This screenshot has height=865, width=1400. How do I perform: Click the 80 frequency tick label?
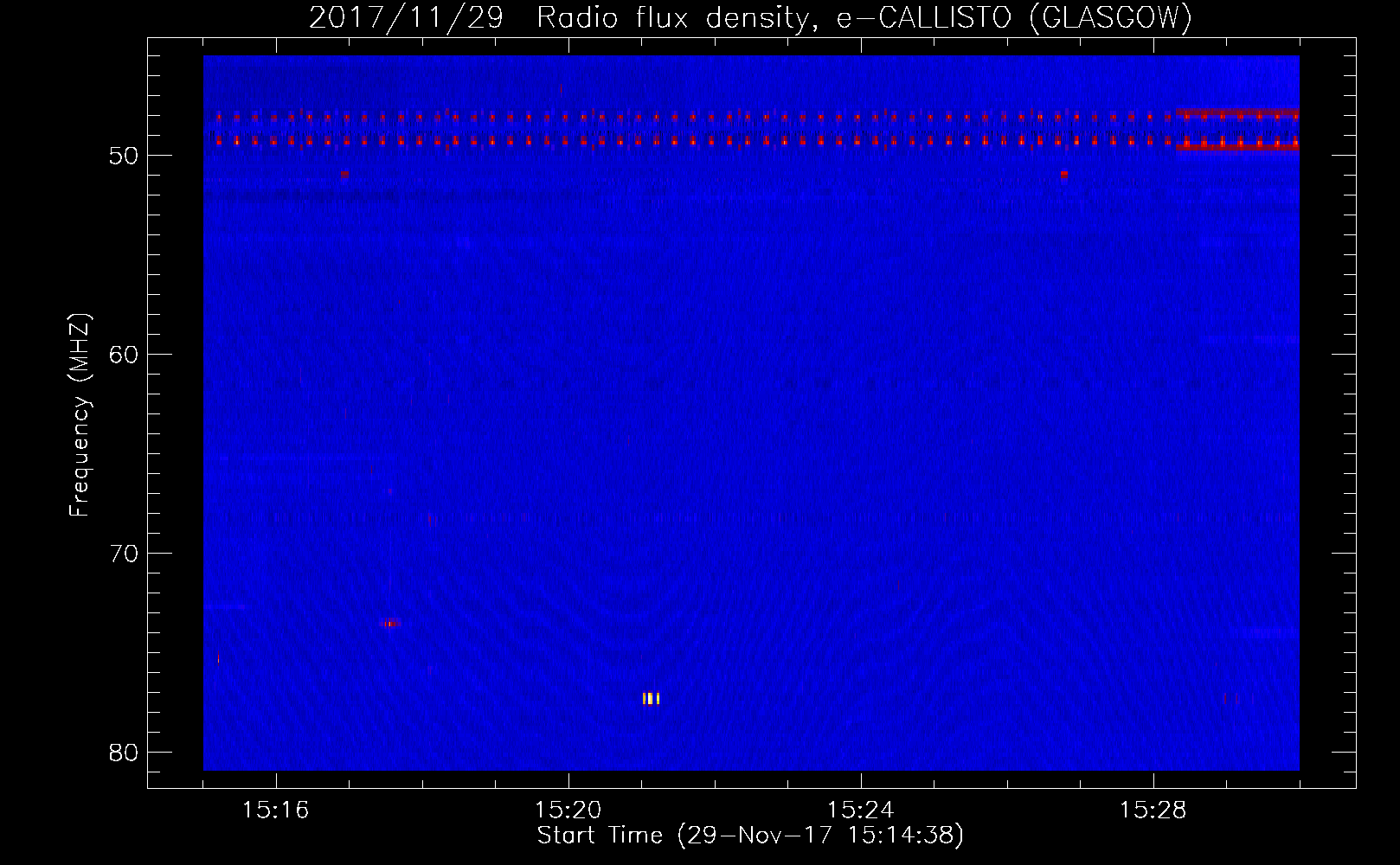(125, 753)
